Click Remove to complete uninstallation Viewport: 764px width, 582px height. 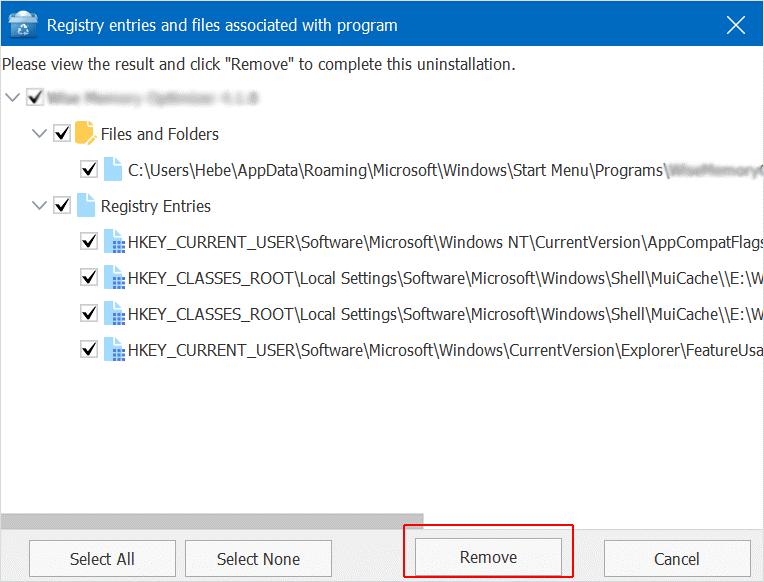pyautogui.click(x=488, y=557)
